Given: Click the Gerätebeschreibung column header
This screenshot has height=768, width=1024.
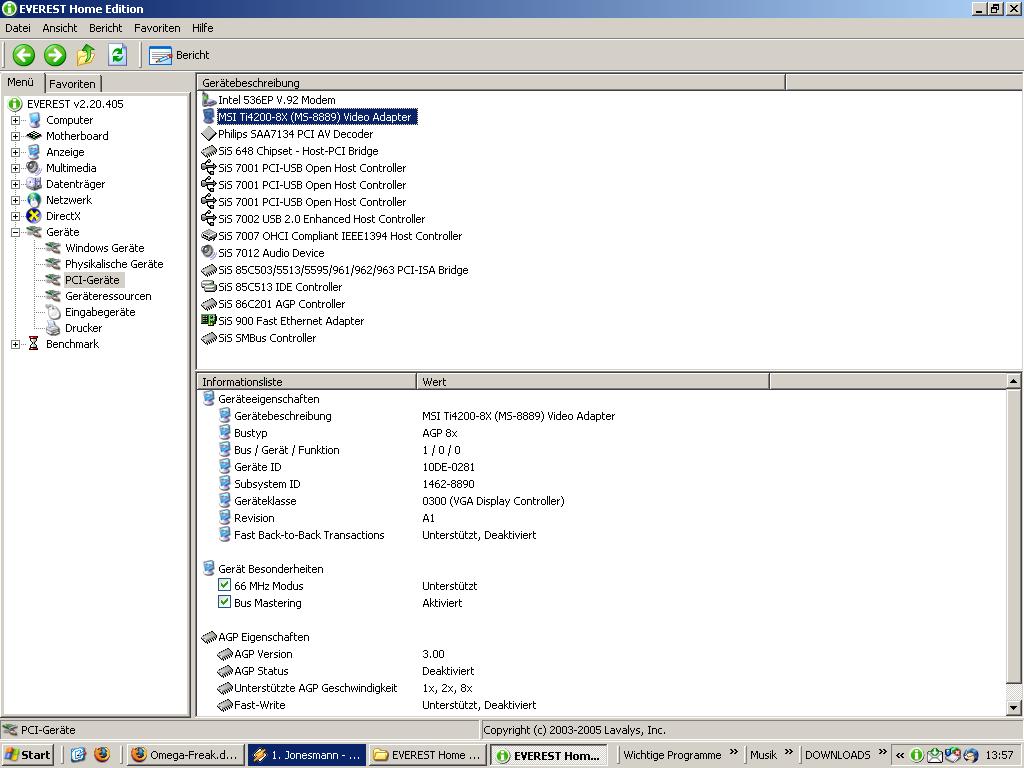Looking at the screenshot, I should coord(490,83).
